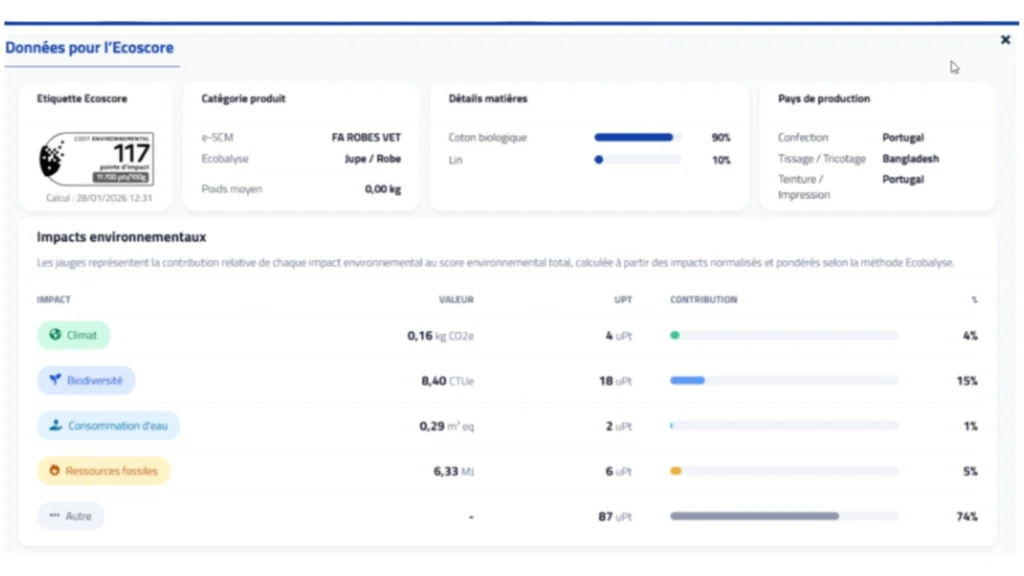
Task: Click the CONTRIBUTION column header
Action: tap(703, 300)
